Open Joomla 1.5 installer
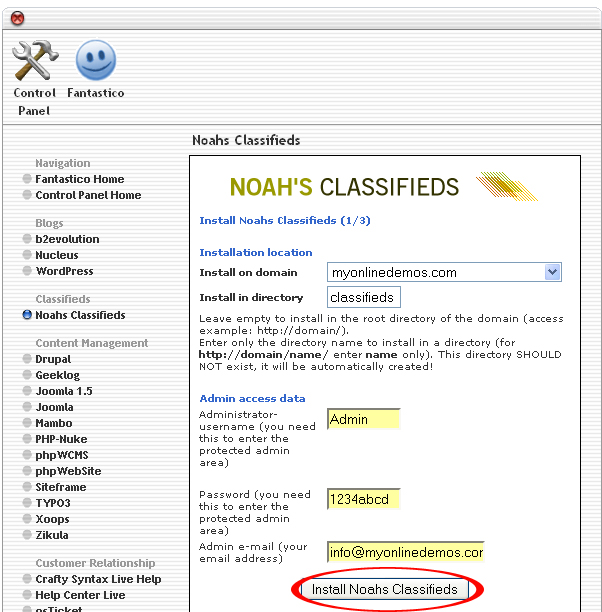 pos(64,391)
